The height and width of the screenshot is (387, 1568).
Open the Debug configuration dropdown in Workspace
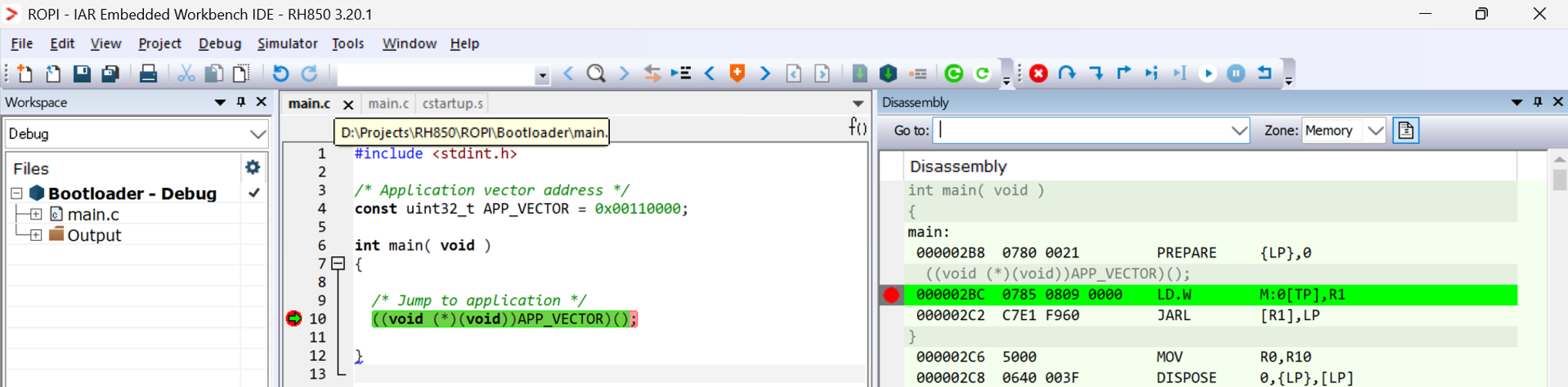pos(257,134)
